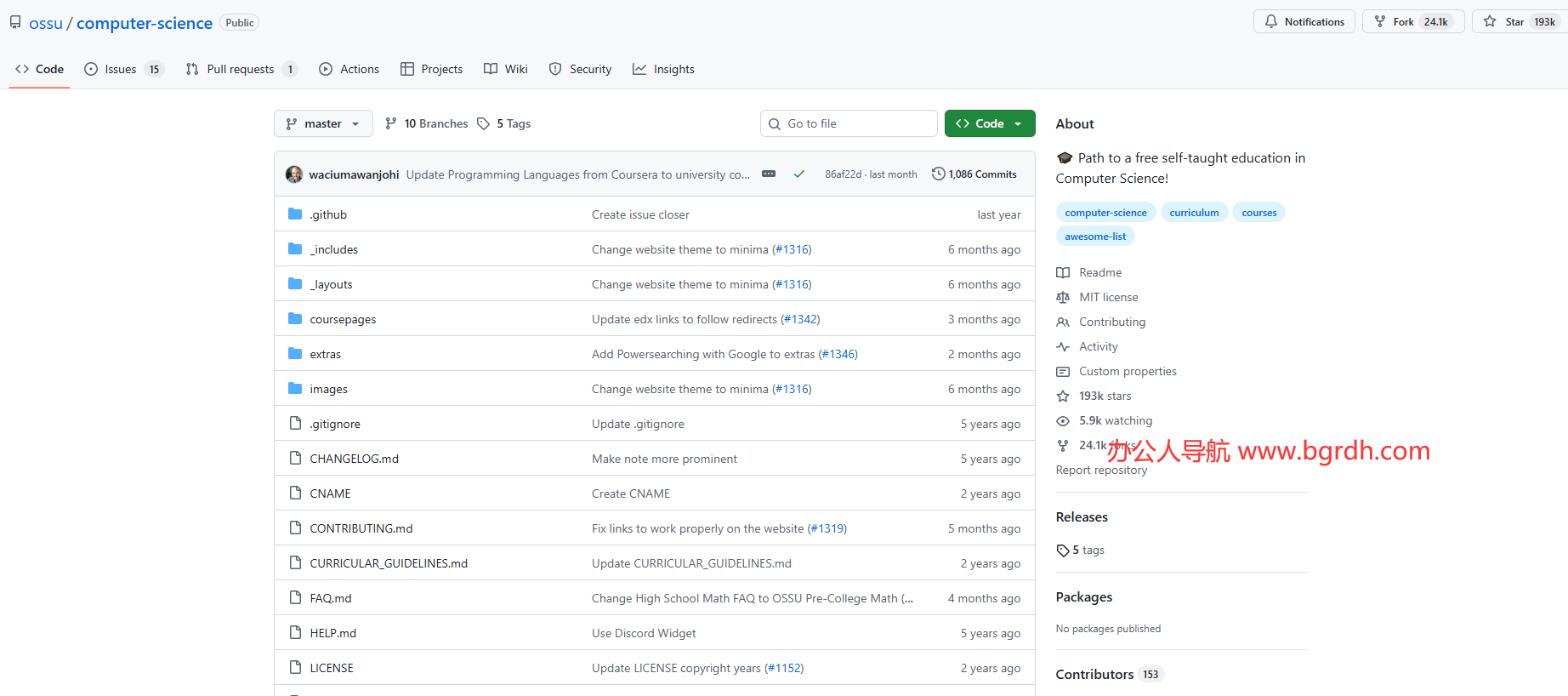Open the 5 Tags link
1568x696 pixels.
(504, 123)
